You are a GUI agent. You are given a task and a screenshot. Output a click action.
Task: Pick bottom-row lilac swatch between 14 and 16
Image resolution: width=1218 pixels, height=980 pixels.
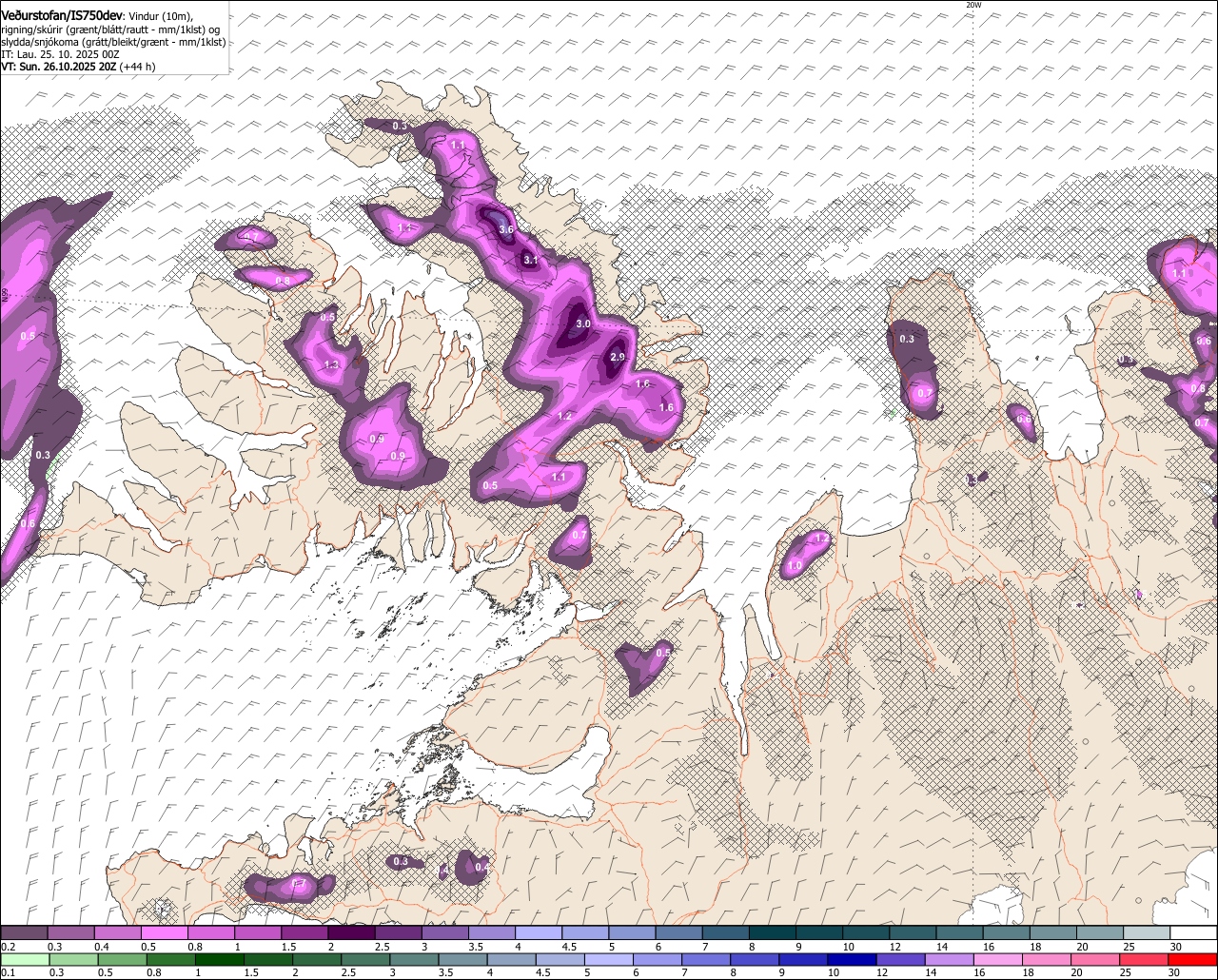[x=950, y=959]
